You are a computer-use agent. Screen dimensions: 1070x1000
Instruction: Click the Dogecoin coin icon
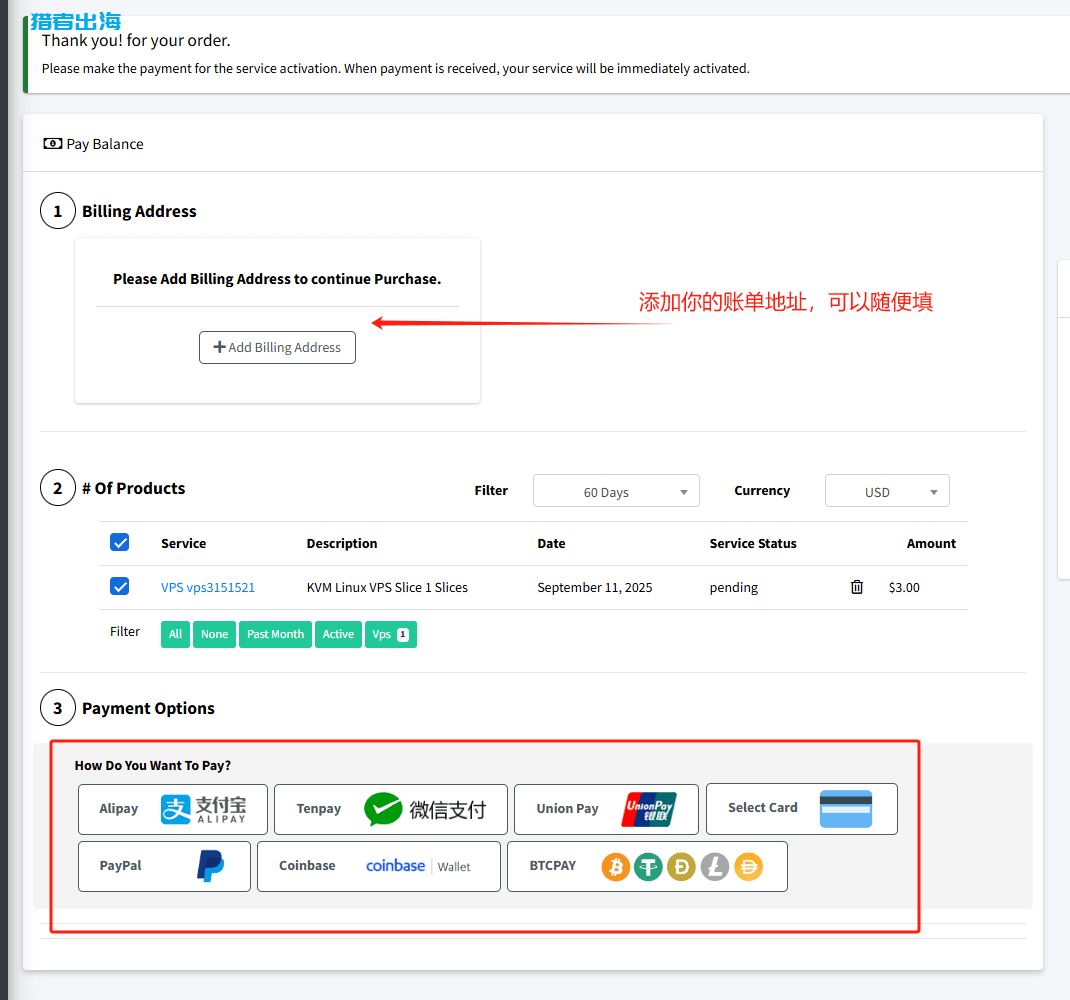coord(681,867)
